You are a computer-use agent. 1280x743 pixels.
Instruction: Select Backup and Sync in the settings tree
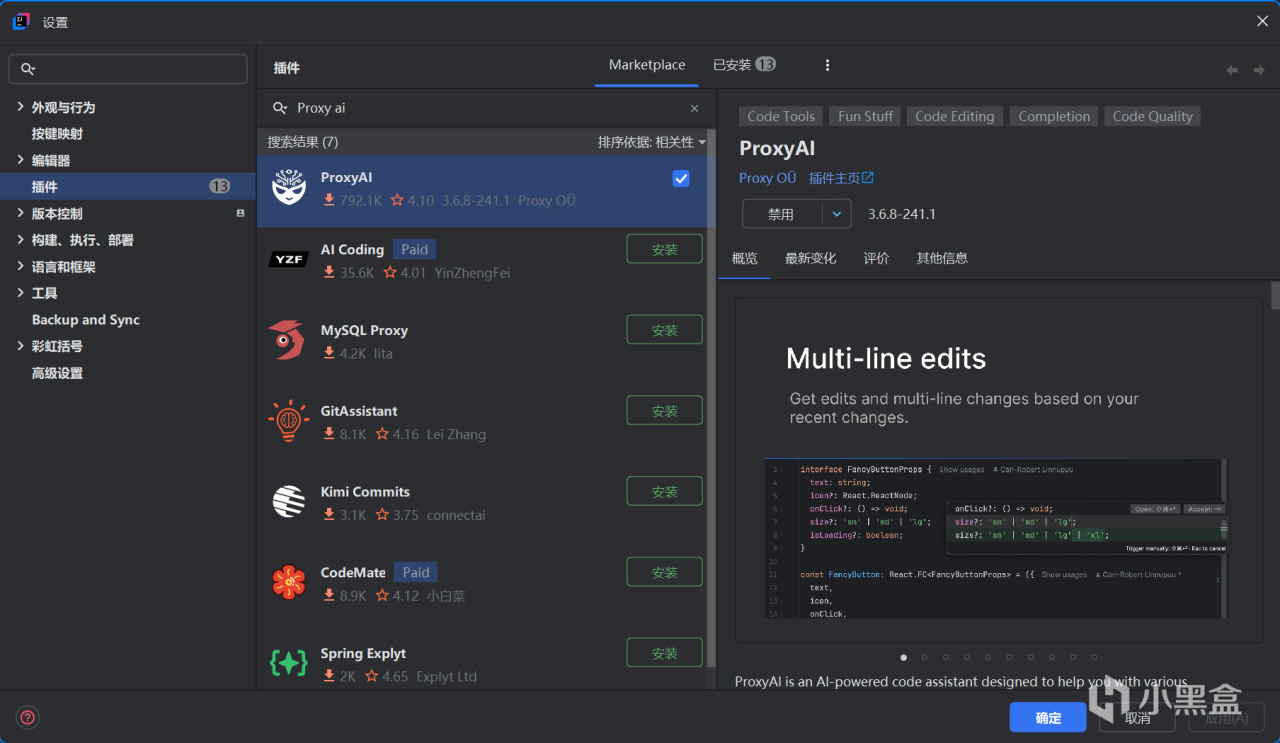86,320
